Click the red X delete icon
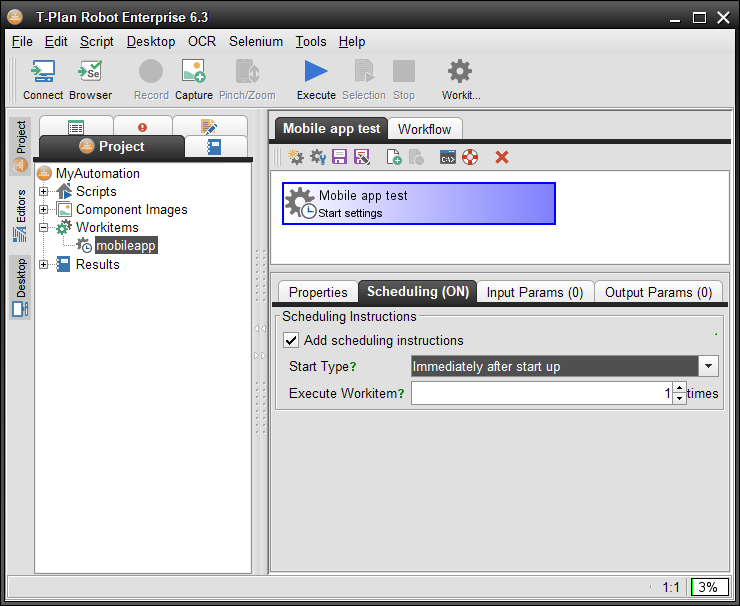The width and height of the screenshot is (740, 606). click(502, 157)
